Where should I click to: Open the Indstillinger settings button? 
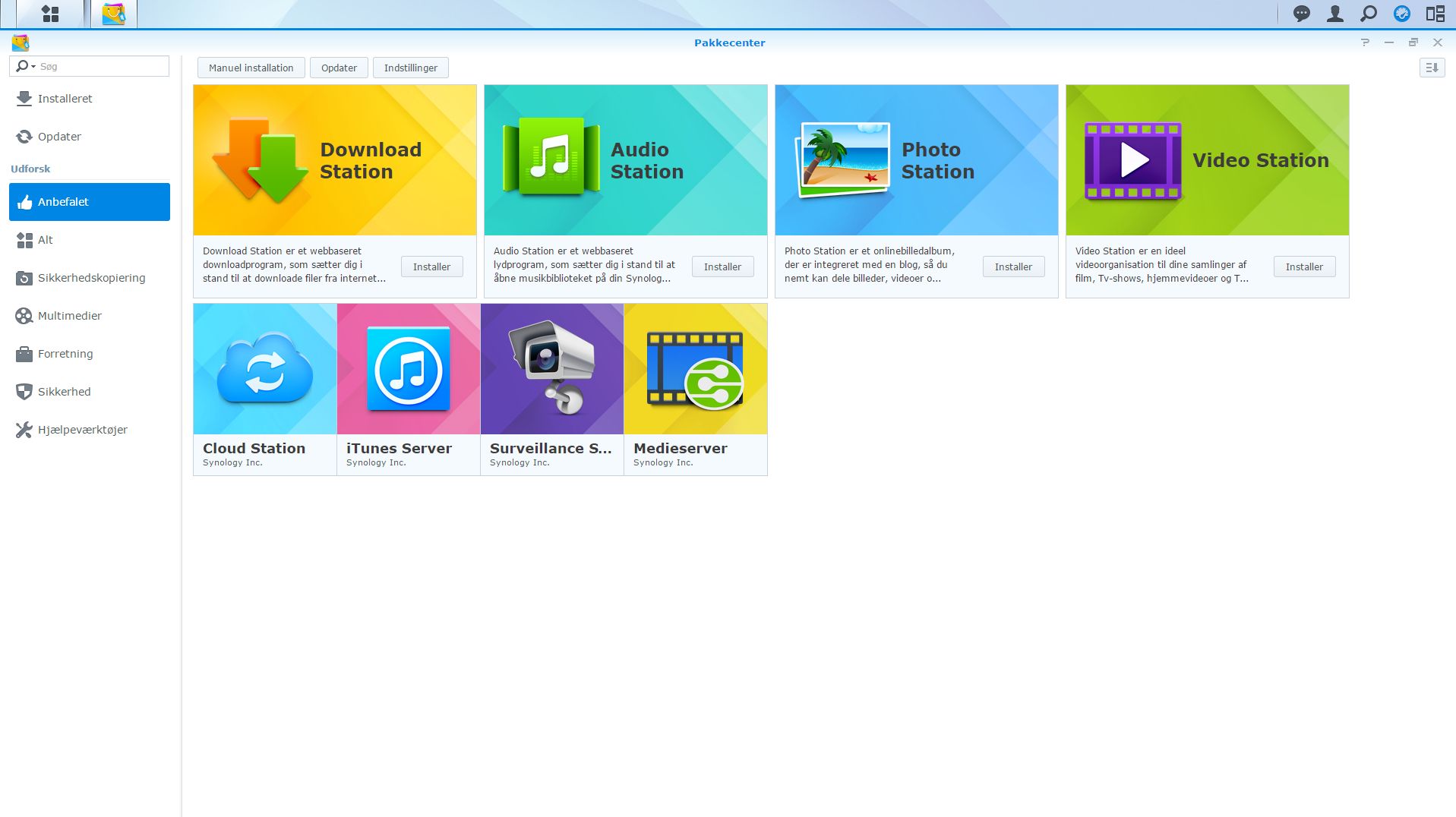tap(410, 68)
